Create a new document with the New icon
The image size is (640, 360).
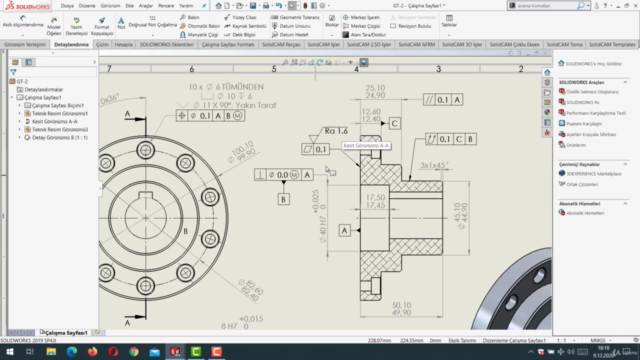[x=227, y=6]
